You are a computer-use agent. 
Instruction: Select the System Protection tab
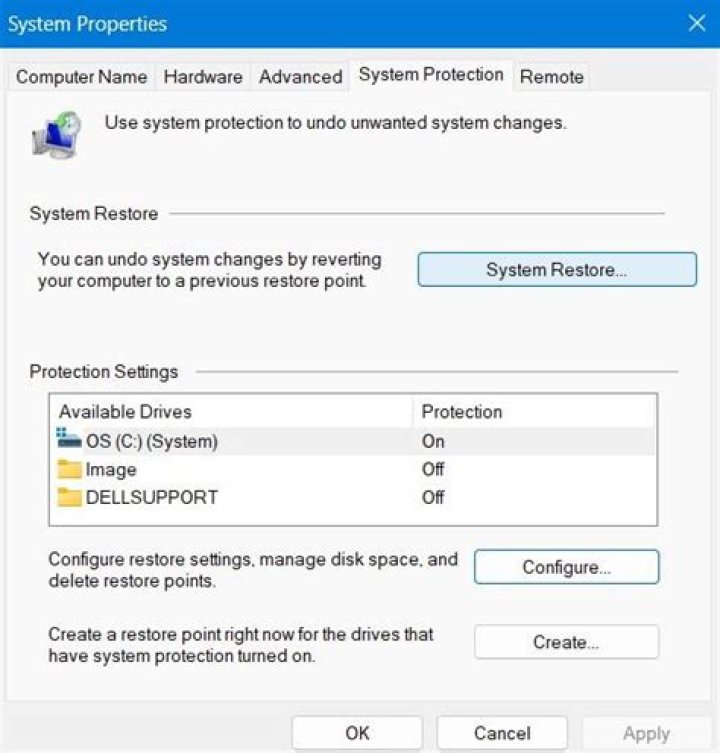431,75
